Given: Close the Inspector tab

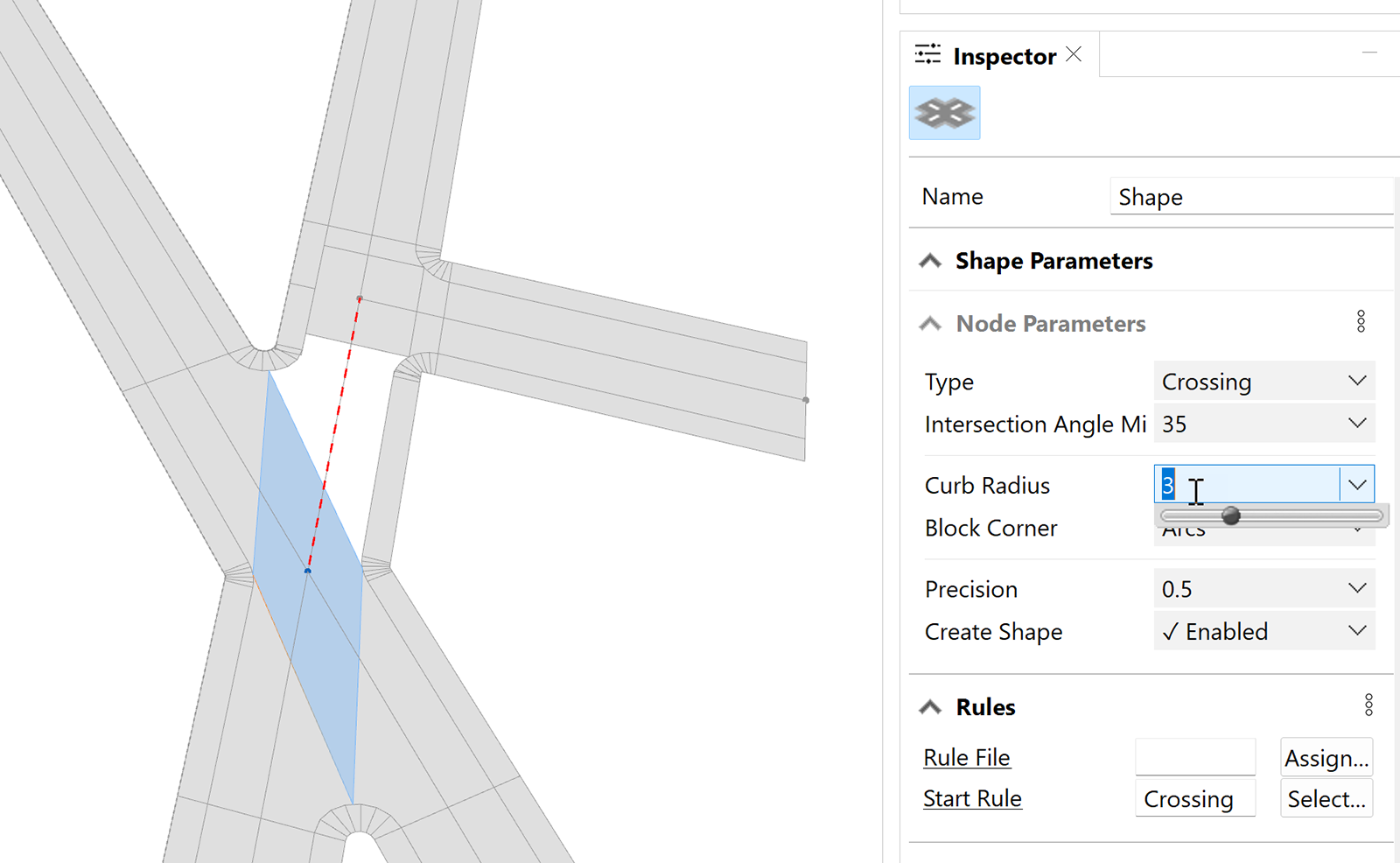Looking at the screenshot, I should [x=1074, y=55].
